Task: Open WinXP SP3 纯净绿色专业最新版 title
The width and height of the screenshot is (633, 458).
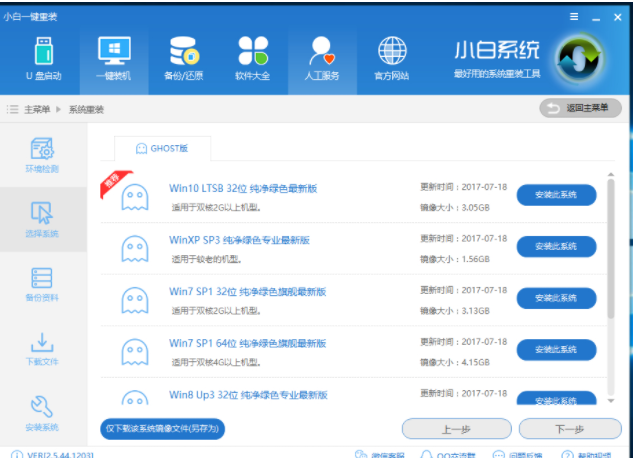Action: 239,240
